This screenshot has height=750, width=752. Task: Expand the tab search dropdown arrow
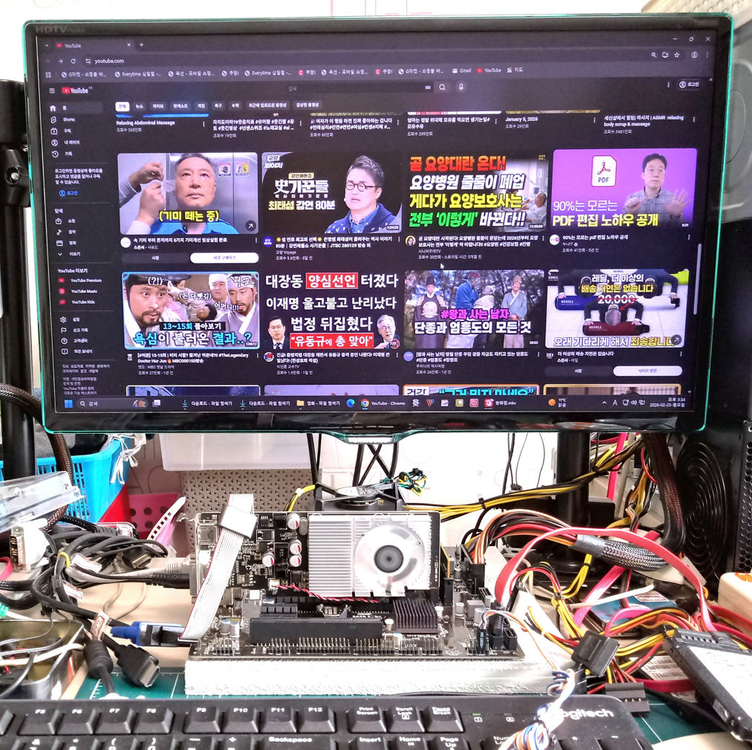[47, 46]
